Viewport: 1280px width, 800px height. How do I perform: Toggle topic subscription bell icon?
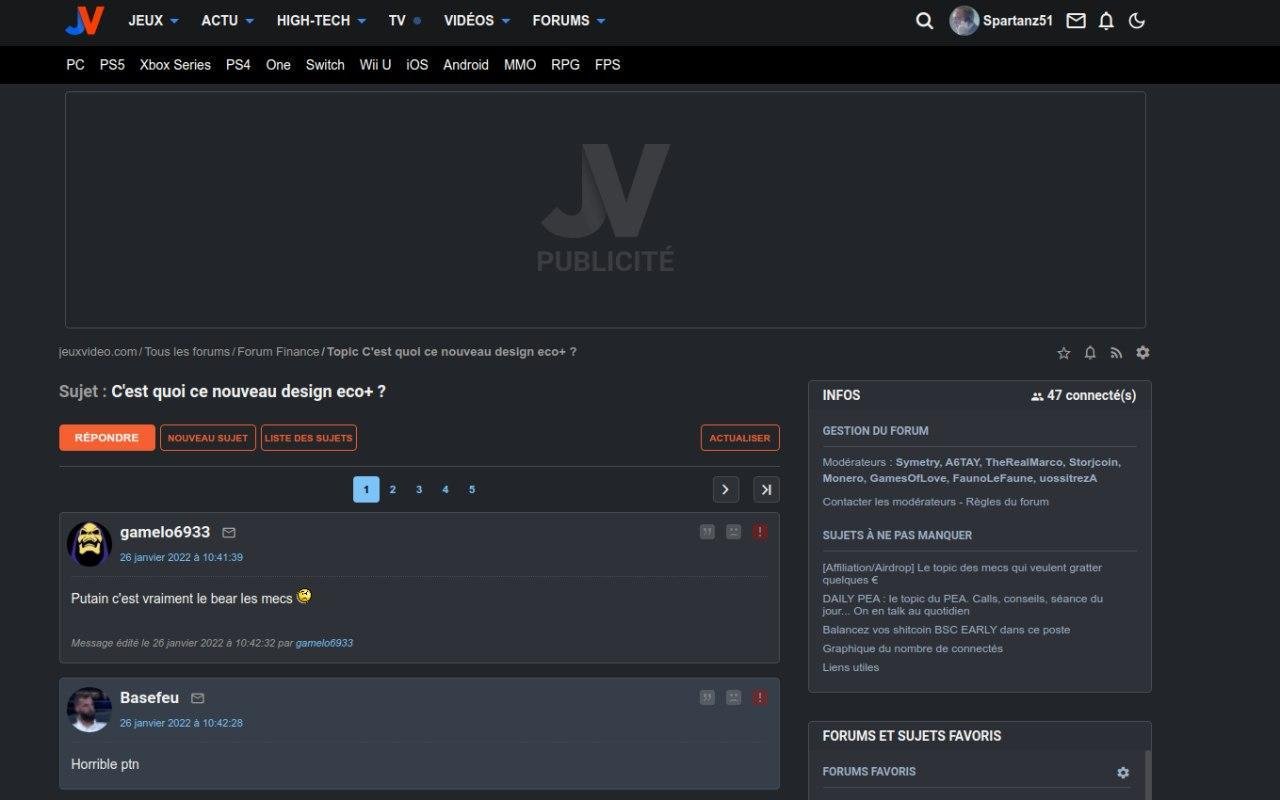1090,353
